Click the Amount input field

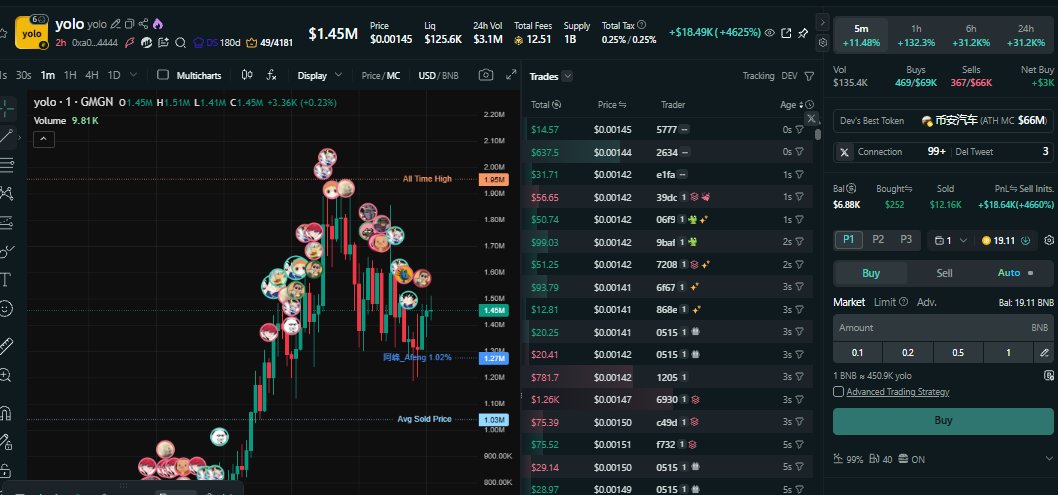[x=943, y=328]
